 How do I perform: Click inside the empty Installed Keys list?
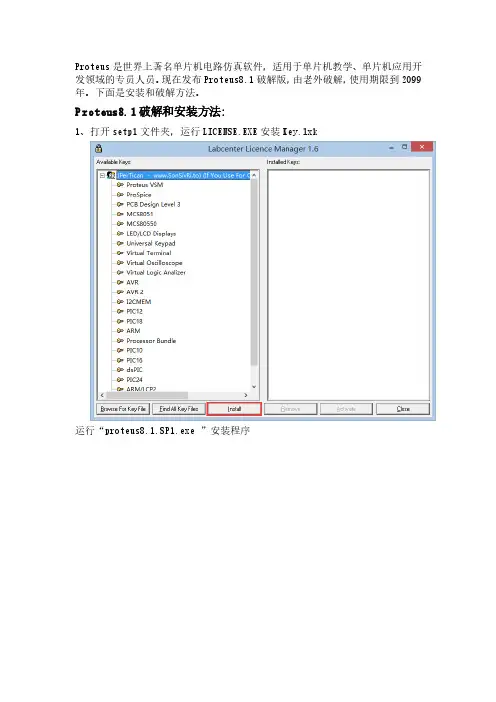point(348,285)
